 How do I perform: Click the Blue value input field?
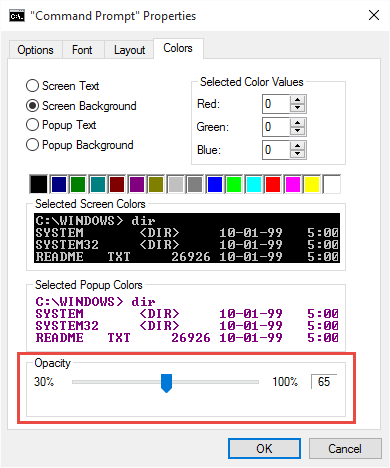coord(276,150)
